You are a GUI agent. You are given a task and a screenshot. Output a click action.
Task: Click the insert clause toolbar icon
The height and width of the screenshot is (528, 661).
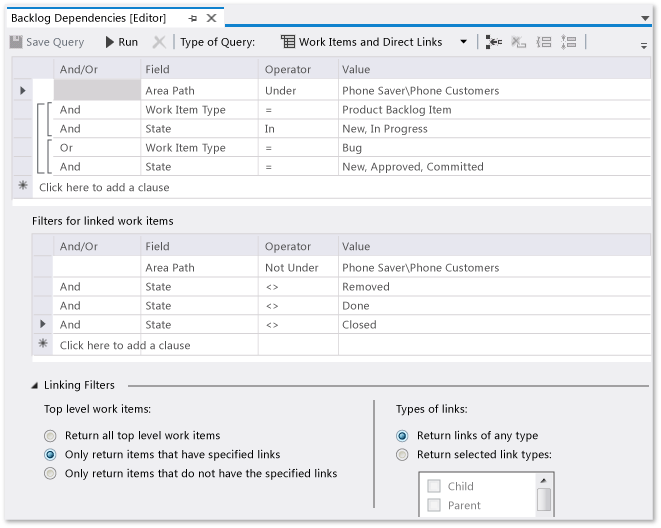493,42
